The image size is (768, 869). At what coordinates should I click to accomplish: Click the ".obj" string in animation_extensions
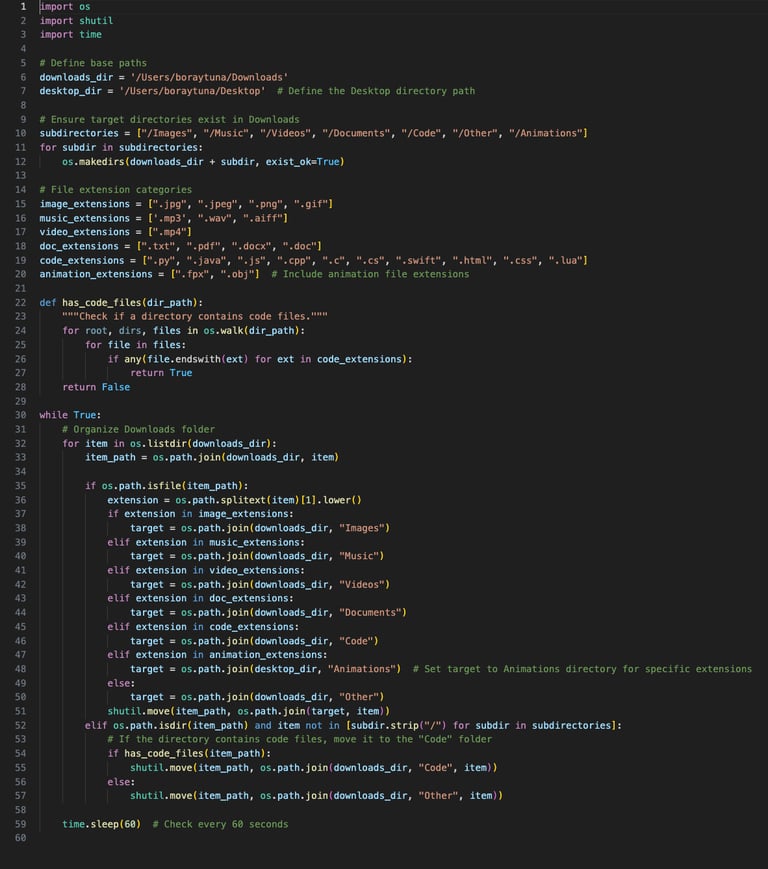point(237,274)
